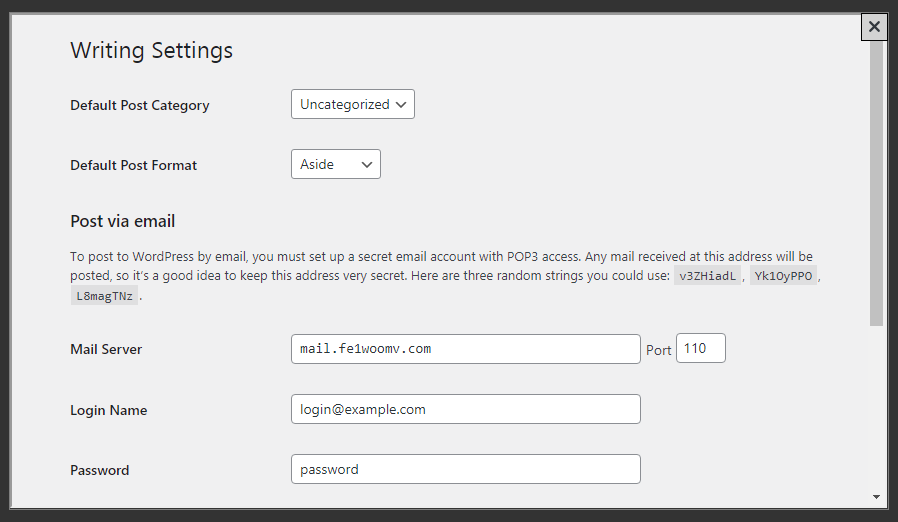Click the Port label text
Screen dimensions: 898x522
(659, 350)
